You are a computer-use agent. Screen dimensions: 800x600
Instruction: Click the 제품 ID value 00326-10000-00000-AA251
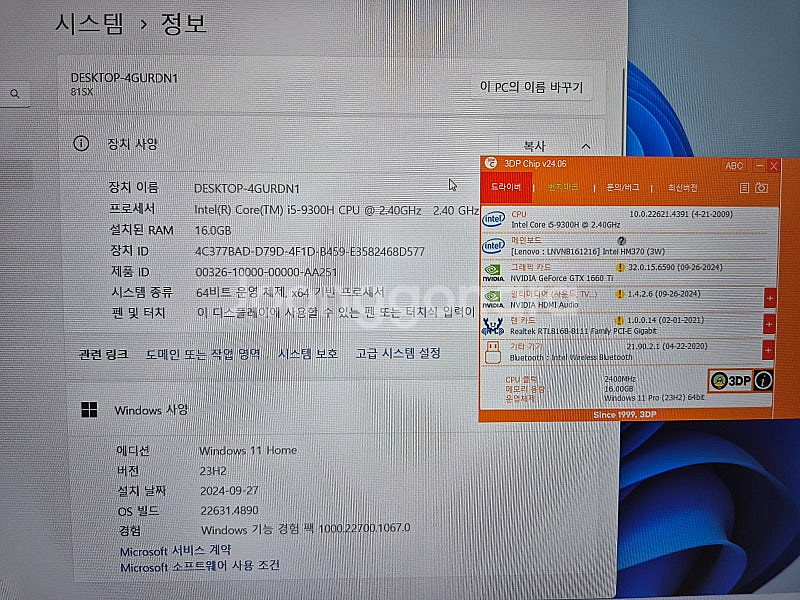[x=266, y=272]
